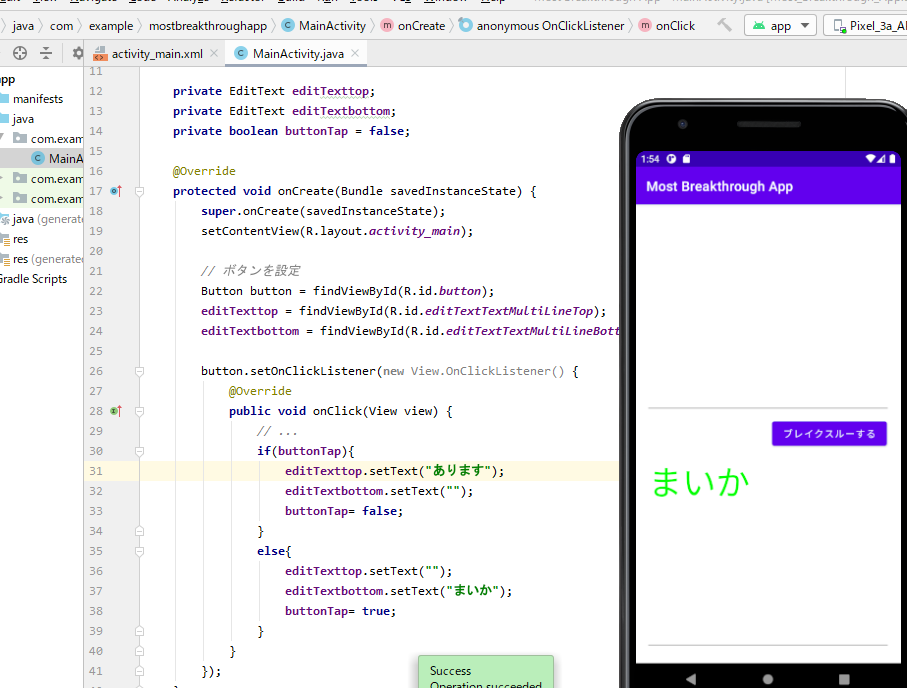Click the 'example' breadcrumb
Image resolution: width=907 pixels, height=688 pixels.
[x=111, y=26]
